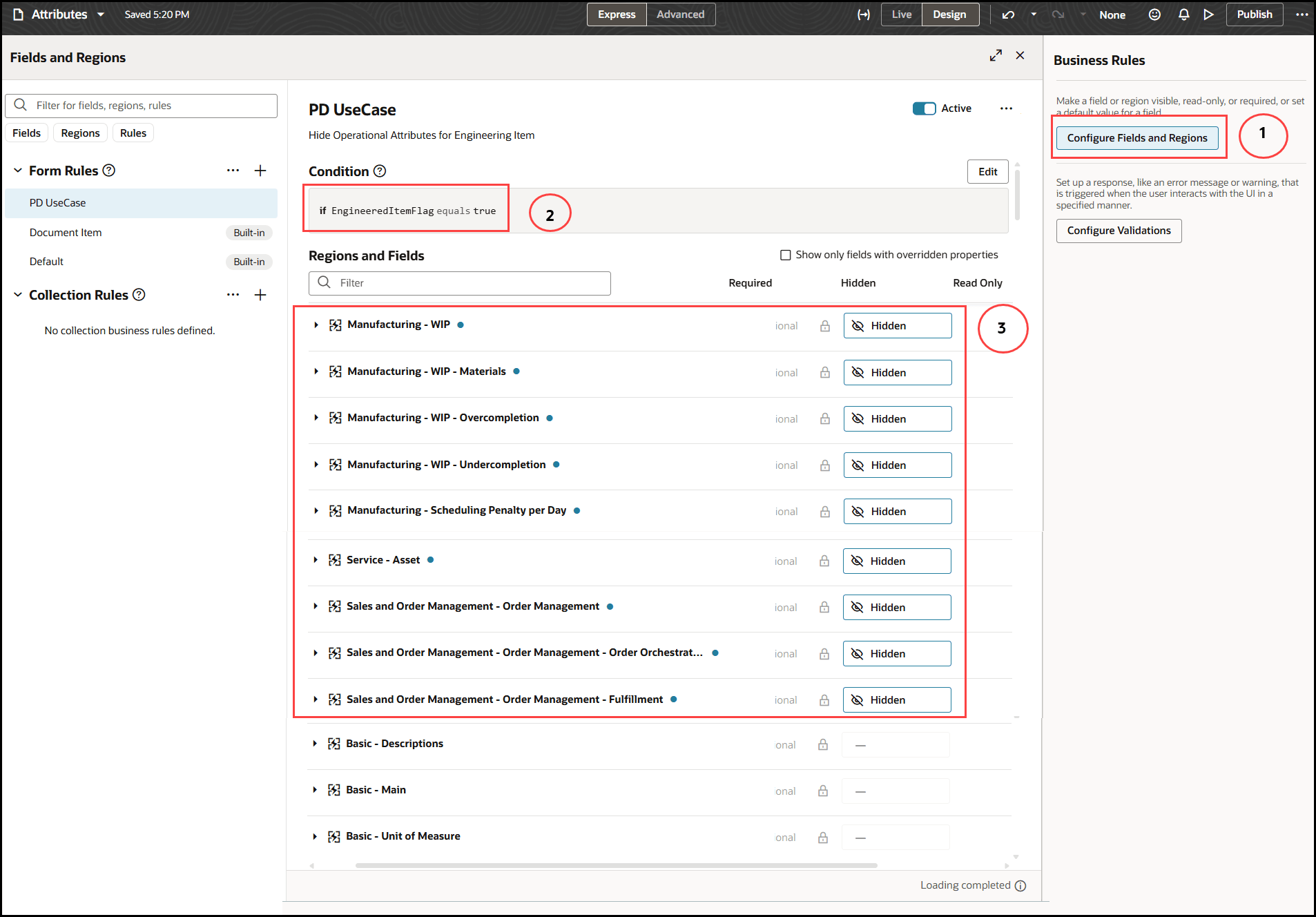The height and width of the screenshot is (917, 1316).
Task: Collapse the Collection Rules section
Action: (18, 295)
